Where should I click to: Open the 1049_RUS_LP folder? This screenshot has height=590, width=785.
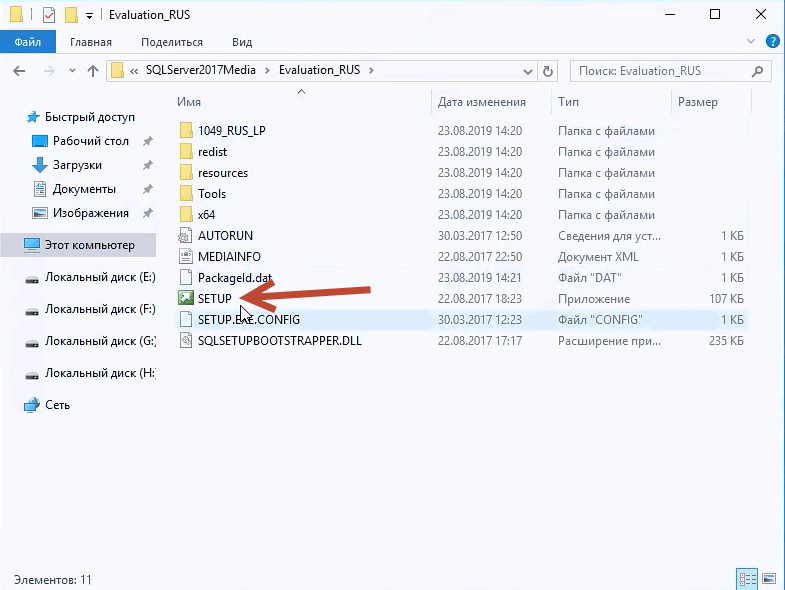231,131
